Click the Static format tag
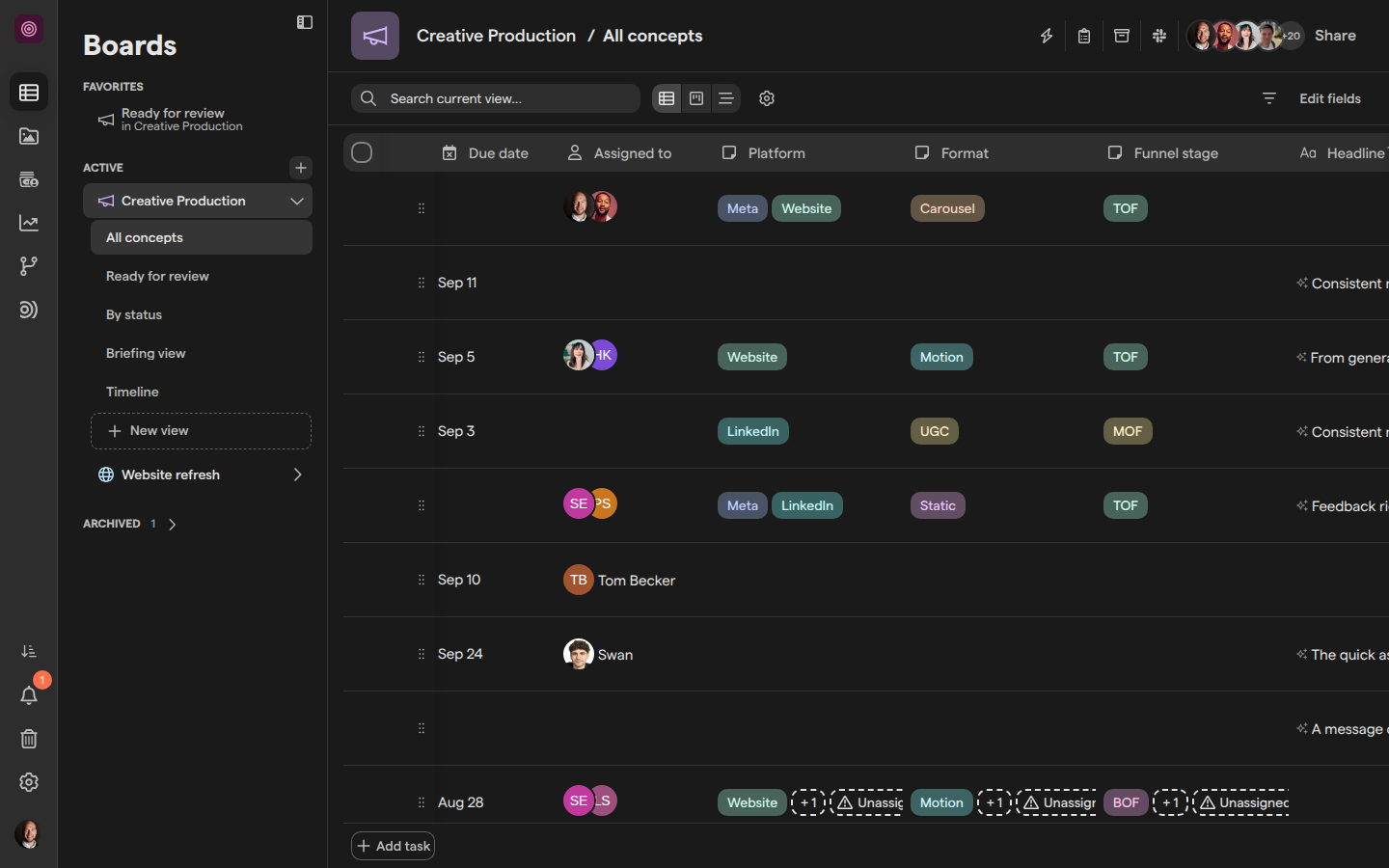The image size is (1389, 868). [x=938, y=505]
